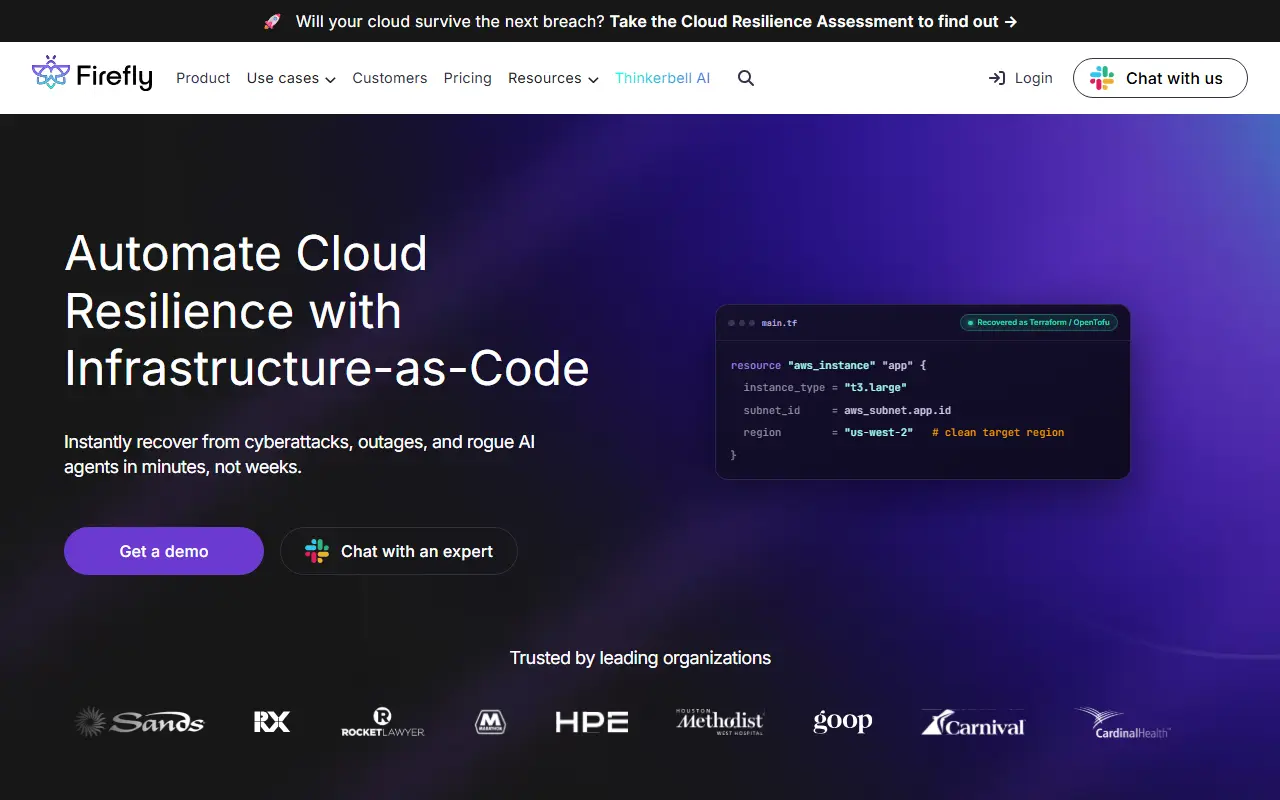Click the Sands logo
Viewport: 1280px width, 800px height.
tap(140, 721)
